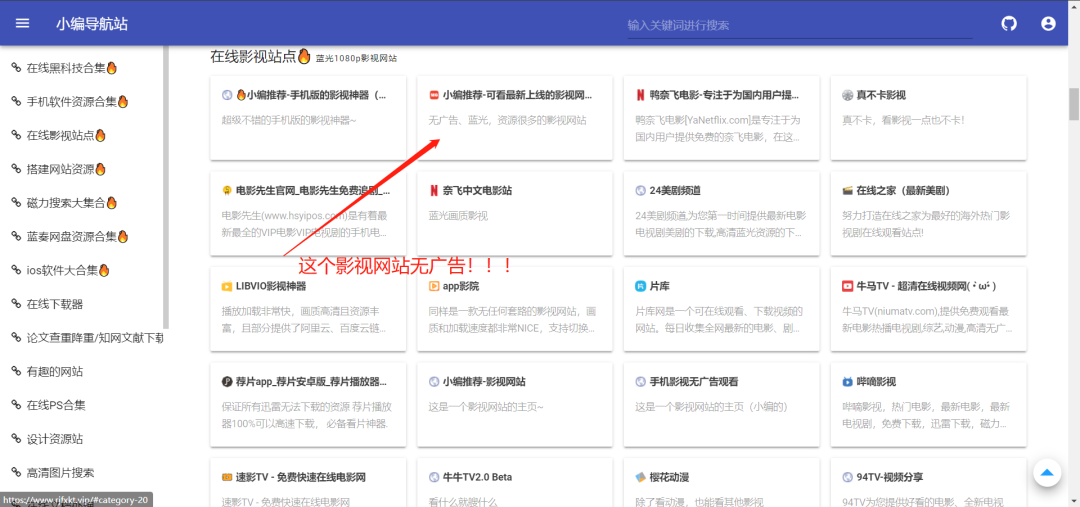1080x507 pixels.
Task: Open the 电影先生官网 card
Action: 308,213
